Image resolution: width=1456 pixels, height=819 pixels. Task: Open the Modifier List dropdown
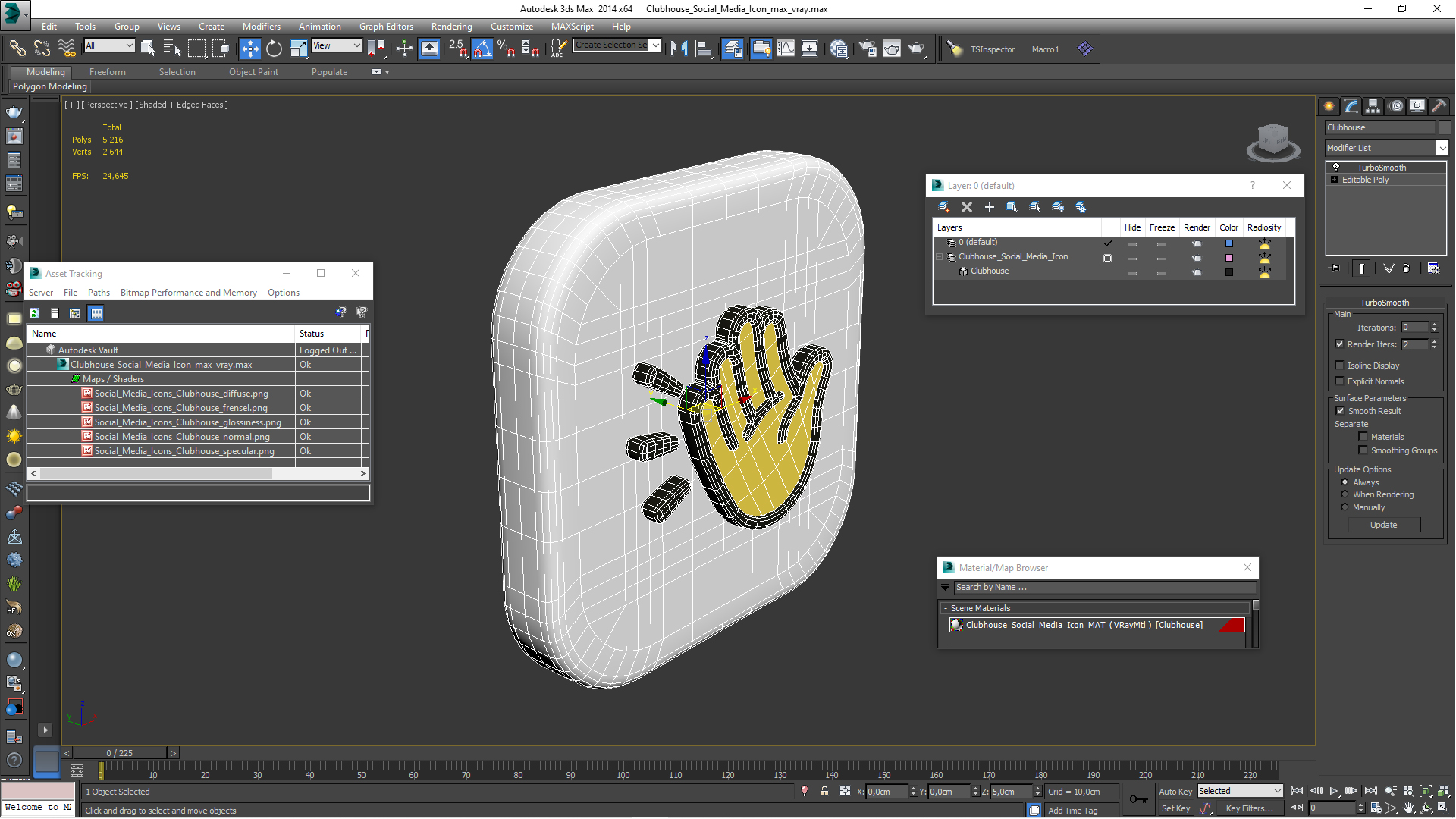[x=1442, y=148]
